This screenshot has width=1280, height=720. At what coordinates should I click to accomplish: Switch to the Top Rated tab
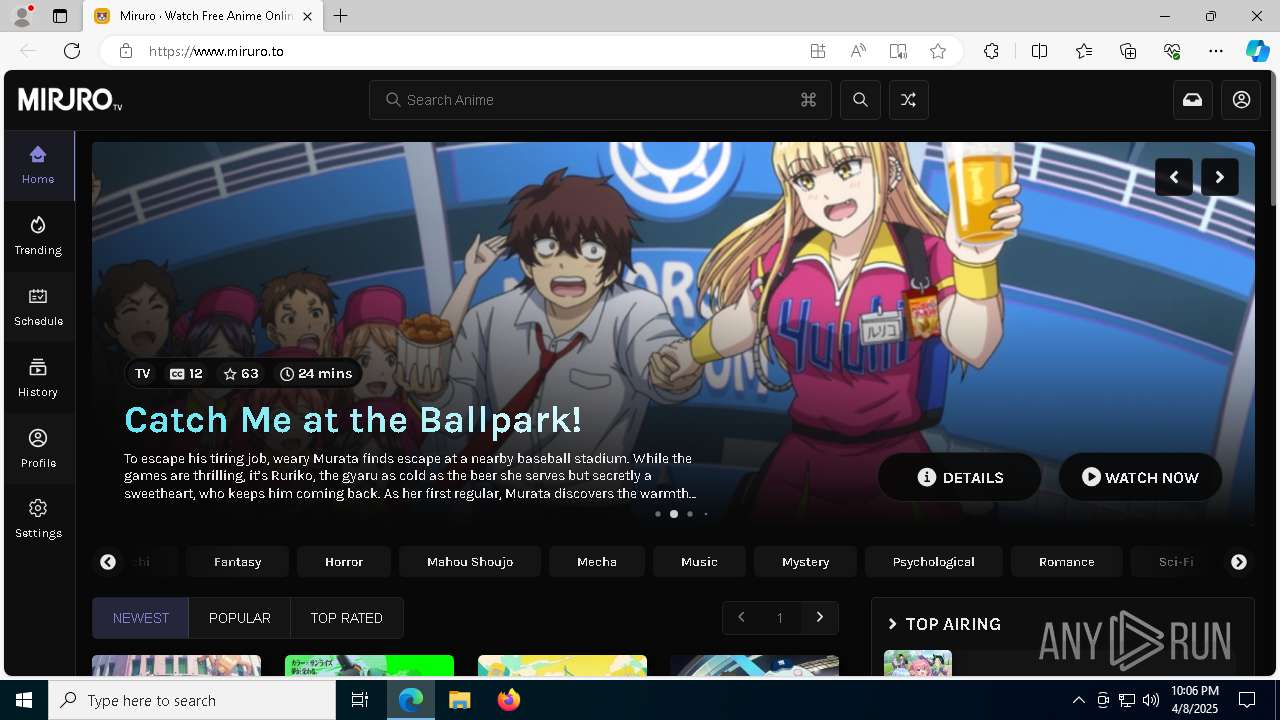(347, 618)
